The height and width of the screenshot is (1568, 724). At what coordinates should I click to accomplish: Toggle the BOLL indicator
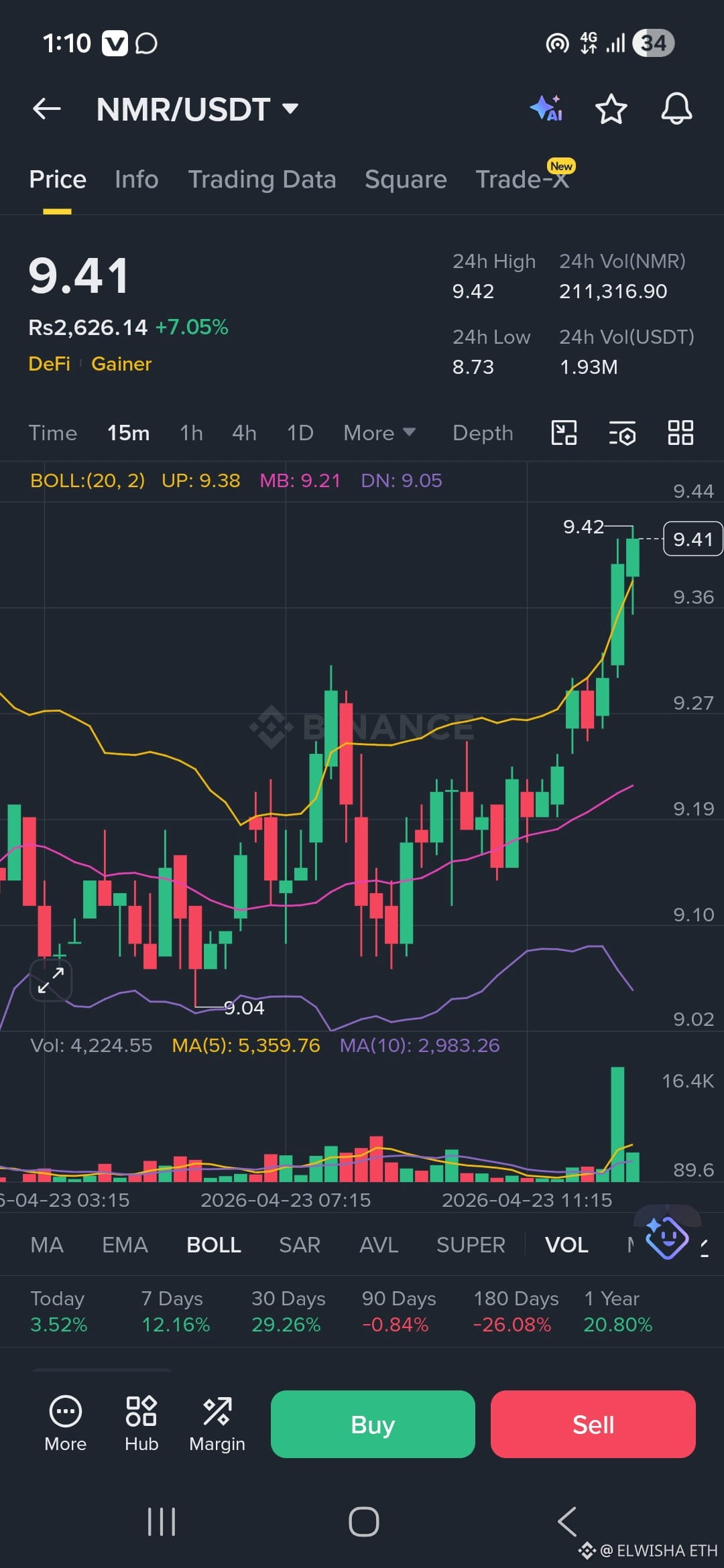click(214, 1245)
